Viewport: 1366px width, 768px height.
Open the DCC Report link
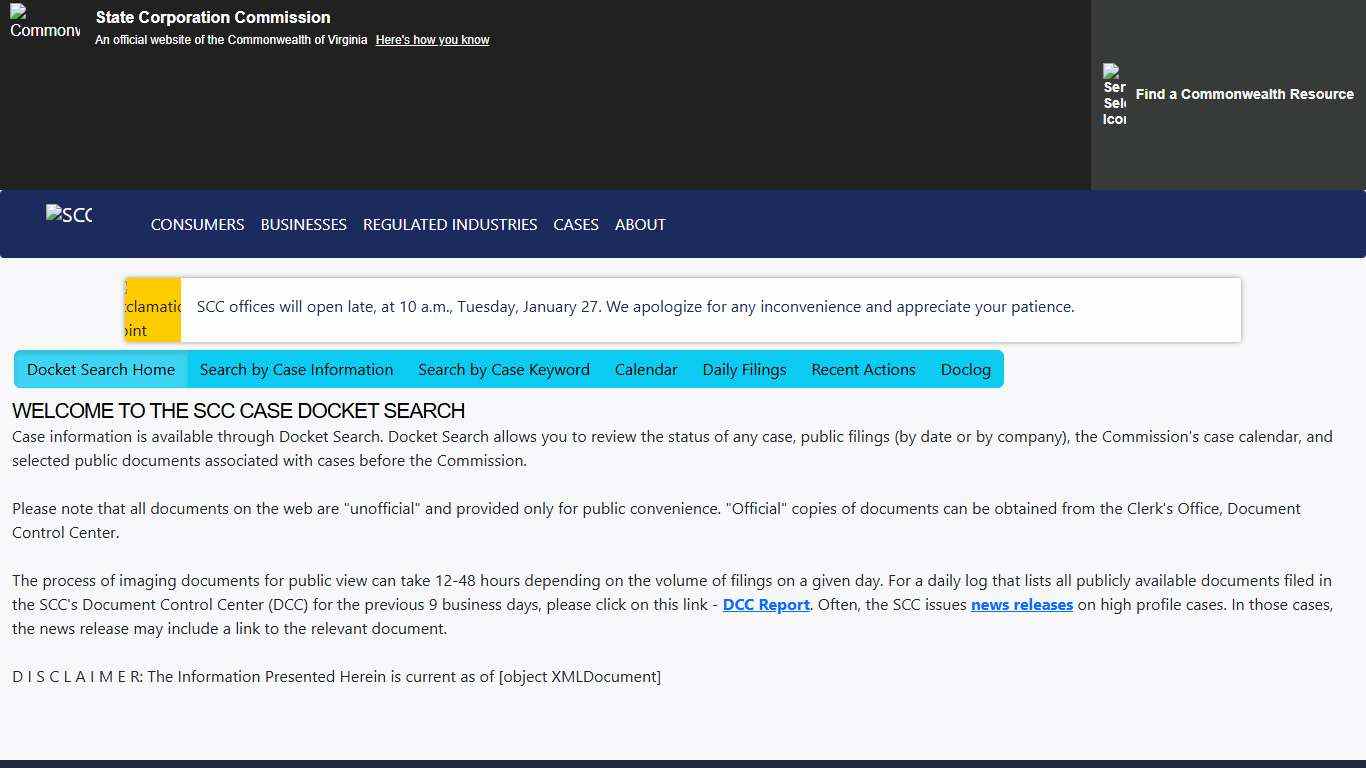(x=766, y=604)
